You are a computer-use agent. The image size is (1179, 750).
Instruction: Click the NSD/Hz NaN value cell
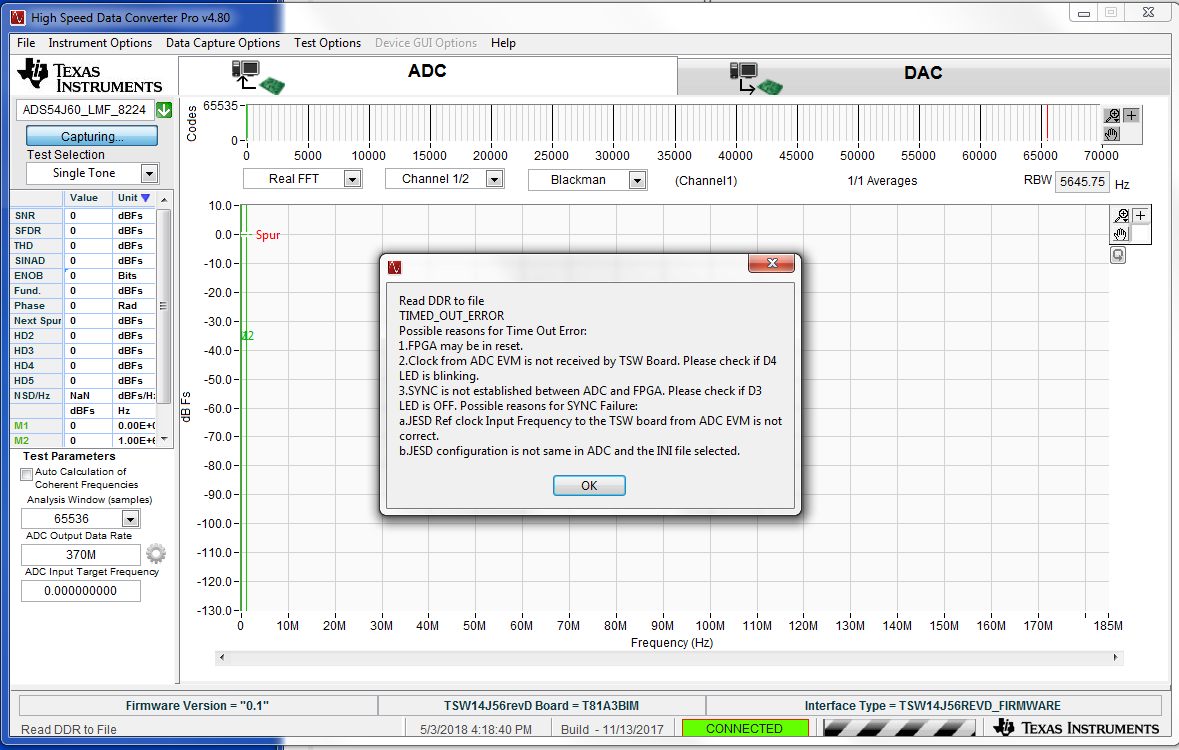[x=87, y=396]
